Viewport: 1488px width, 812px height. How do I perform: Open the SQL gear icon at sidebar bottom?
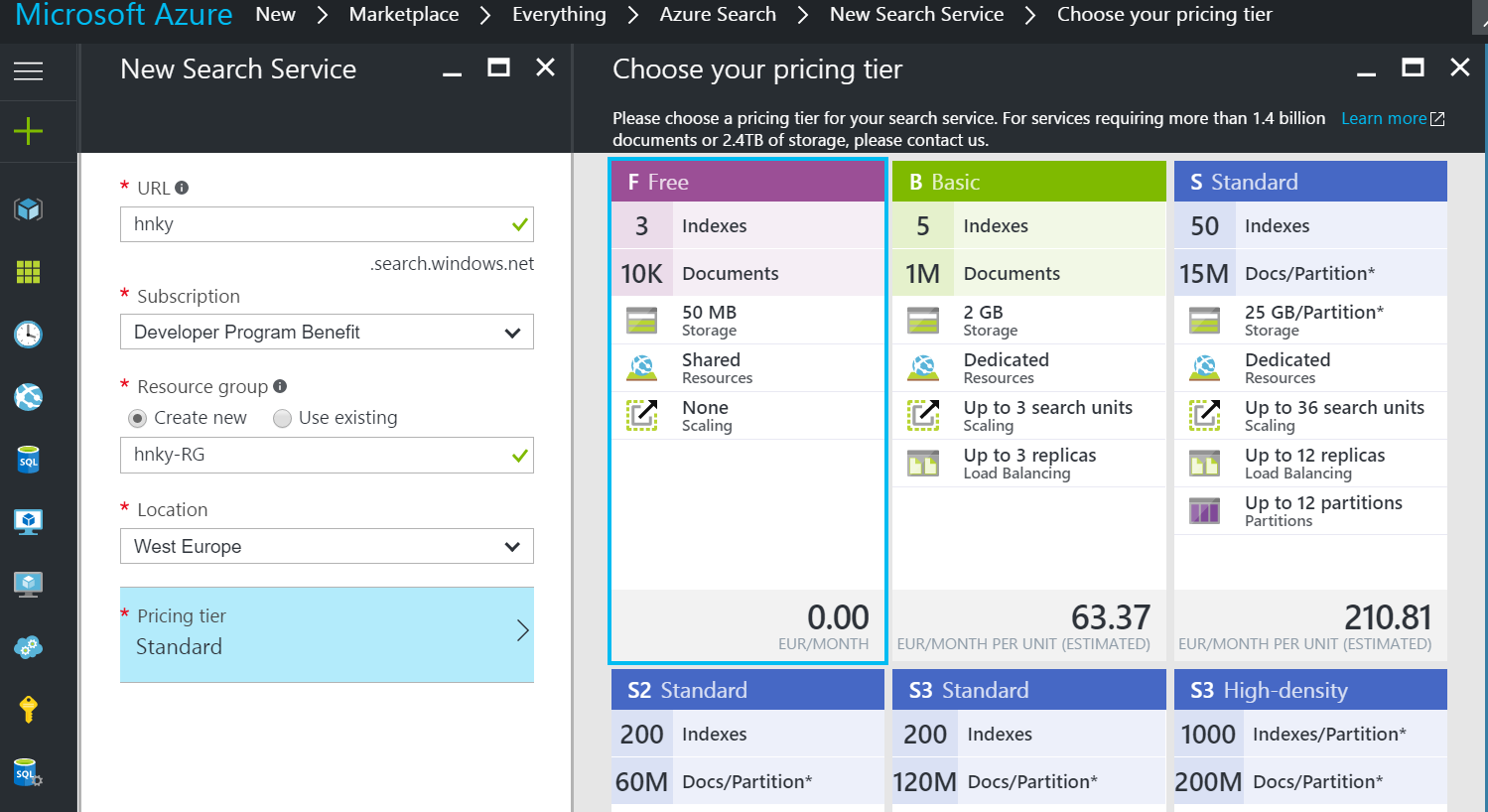click(28, 772)
